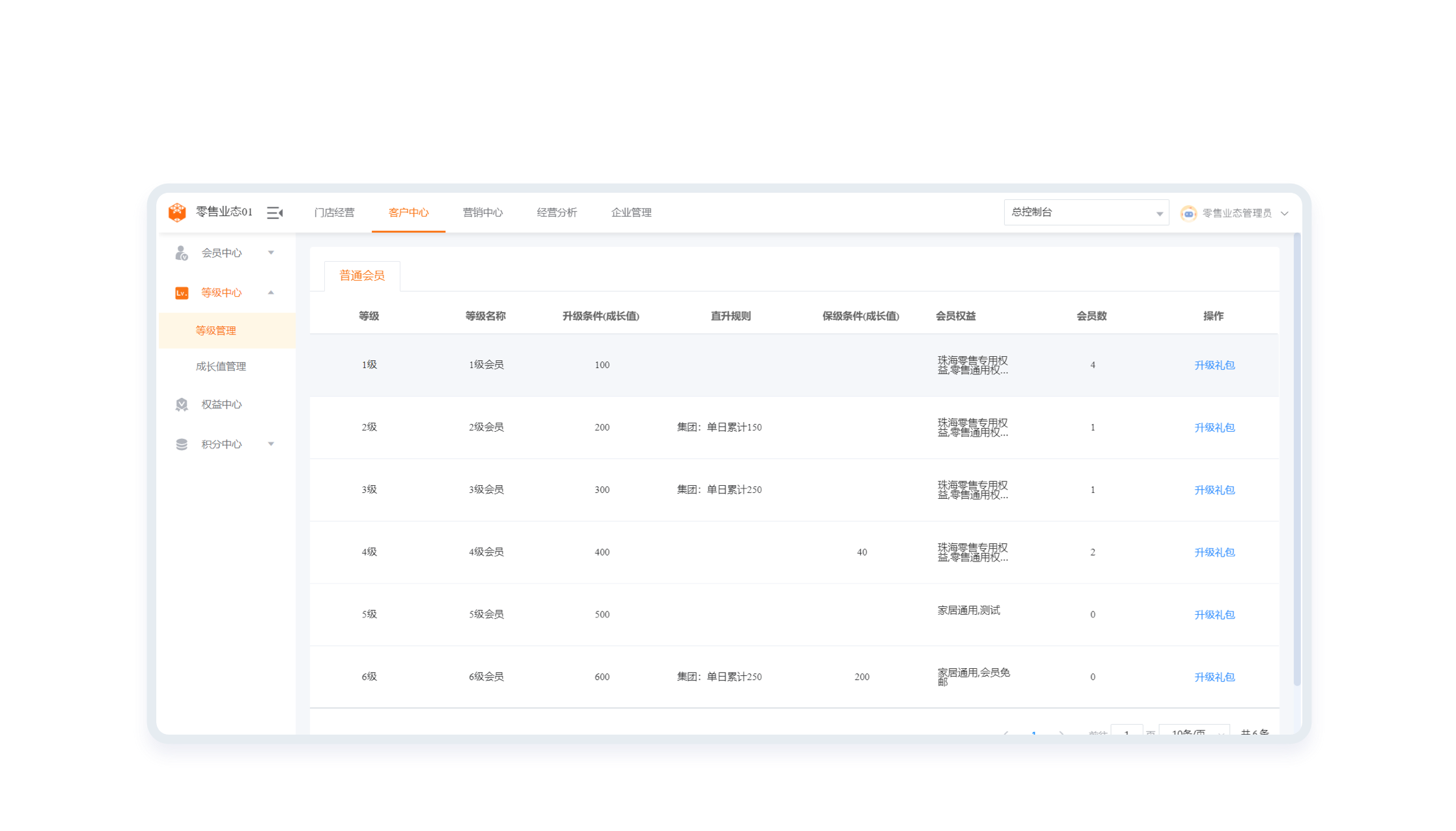The width and height of the screenshot is (1456, 831).
Task: Click the 保级条件 value 40 cell
Action: pos(862,552)
